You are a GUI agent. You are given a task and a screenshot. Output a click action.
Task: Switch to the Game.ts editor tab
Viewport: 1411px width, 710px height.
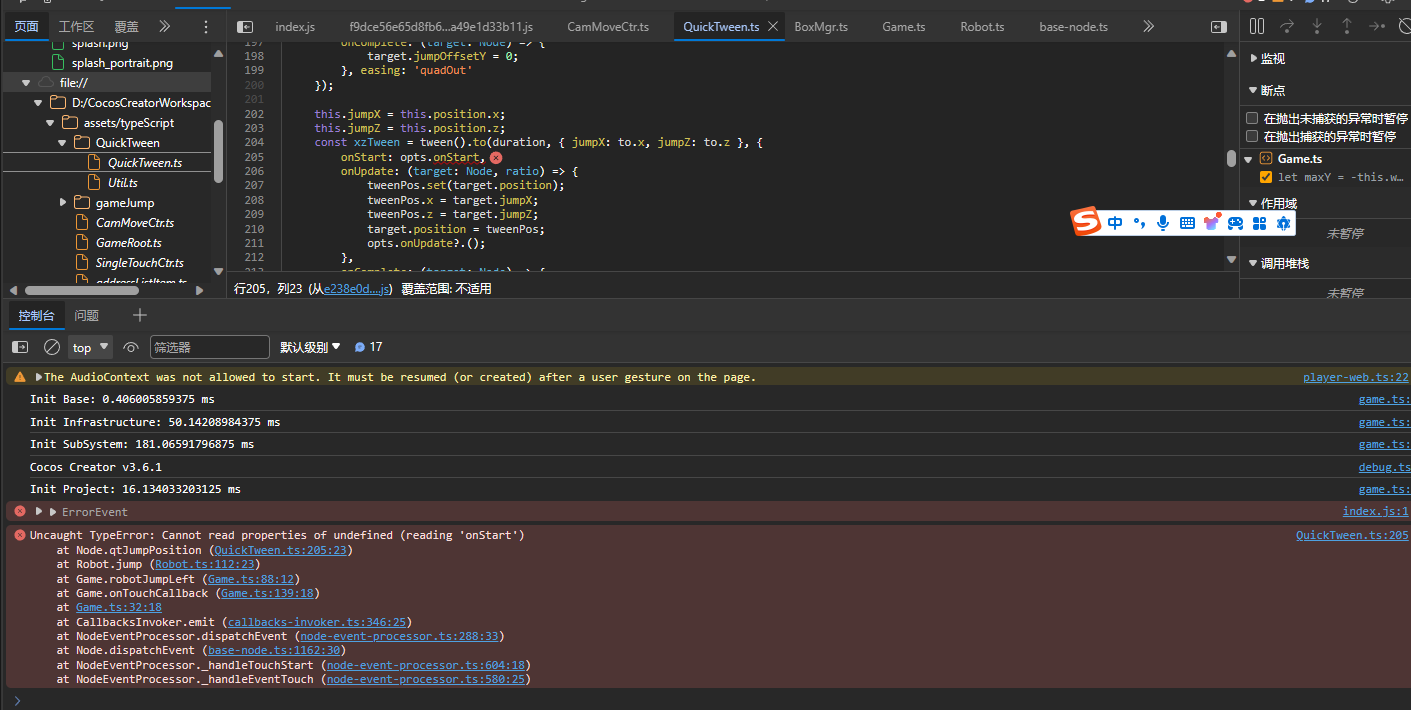pos(904,27)
